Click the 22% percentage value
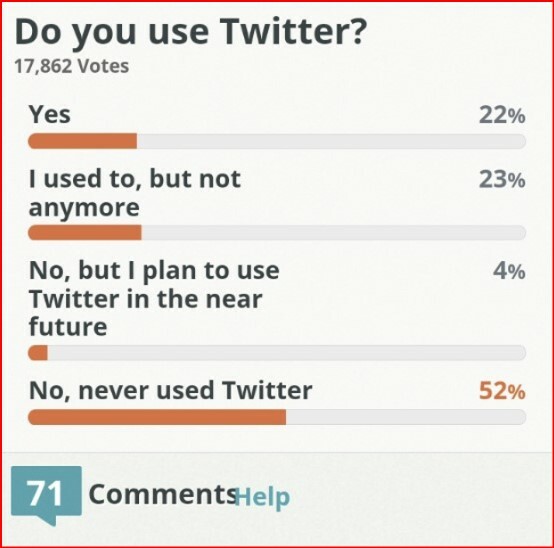The width and height of the screenshot is (554, 548). [x=502, y=115]
